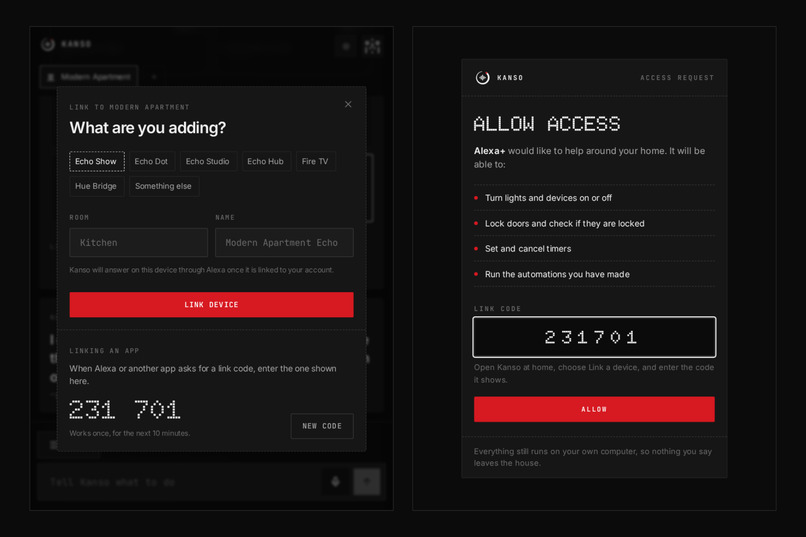
Task: Click the 231 701 code in the dialog
Action: click(124, 410)
